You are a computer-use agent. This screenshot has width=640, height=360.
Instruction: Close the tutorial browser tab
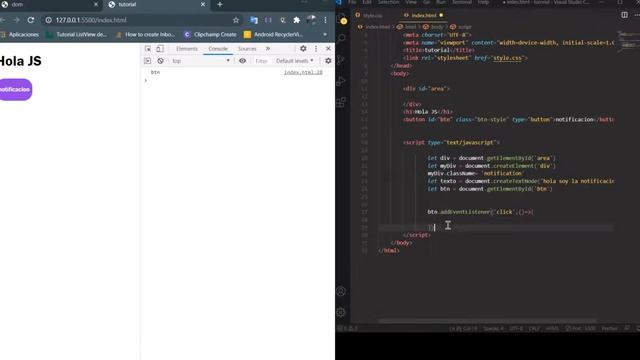(203, 4)
